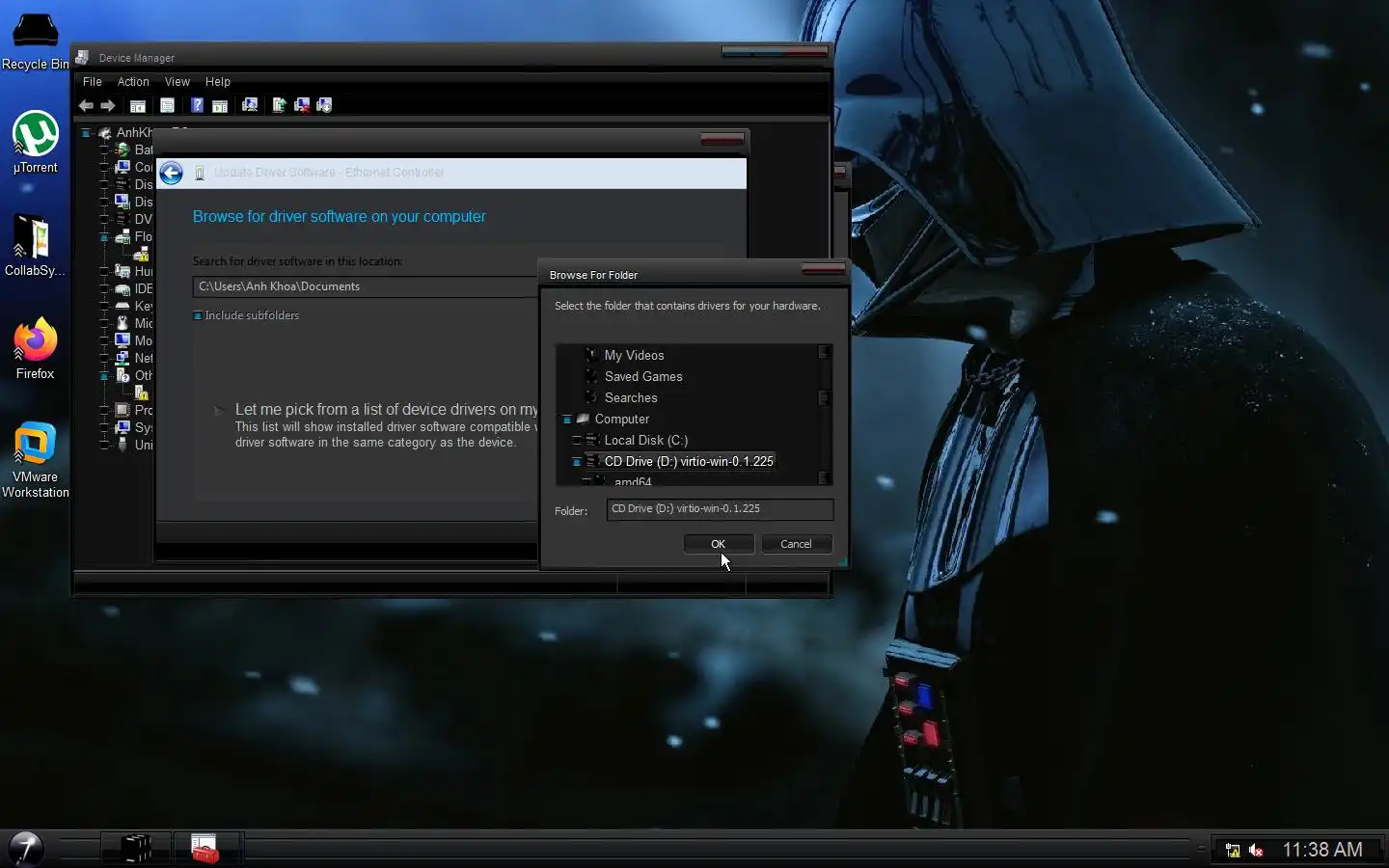
Task: Open the µTorrent desktop icon
Action: coord(35,141)
